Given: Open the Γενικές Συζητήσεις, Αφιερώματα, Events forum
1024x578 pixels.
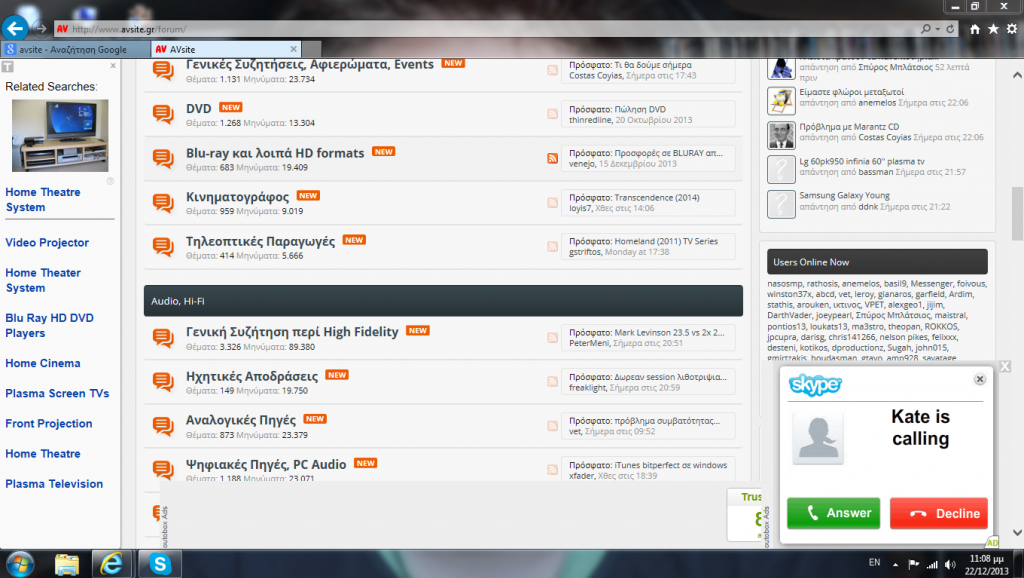Looking at the screenshot, I should tap(310, 65).
